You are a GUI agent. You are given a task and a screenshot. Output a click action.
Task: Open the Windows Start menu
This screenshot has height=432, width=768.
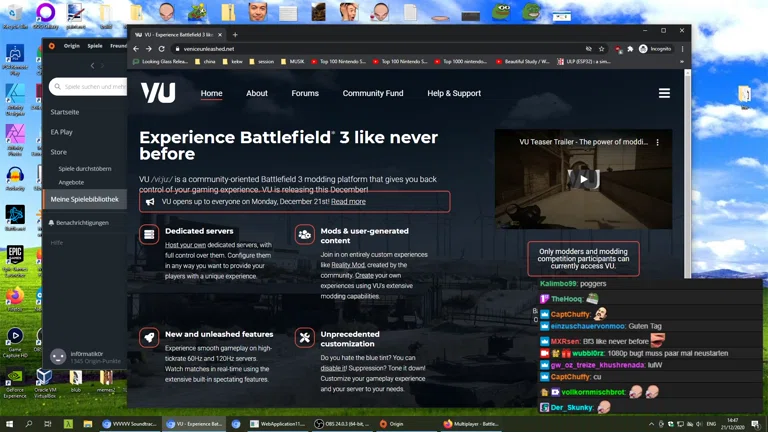pyautogui.click(x=9, y=424)
